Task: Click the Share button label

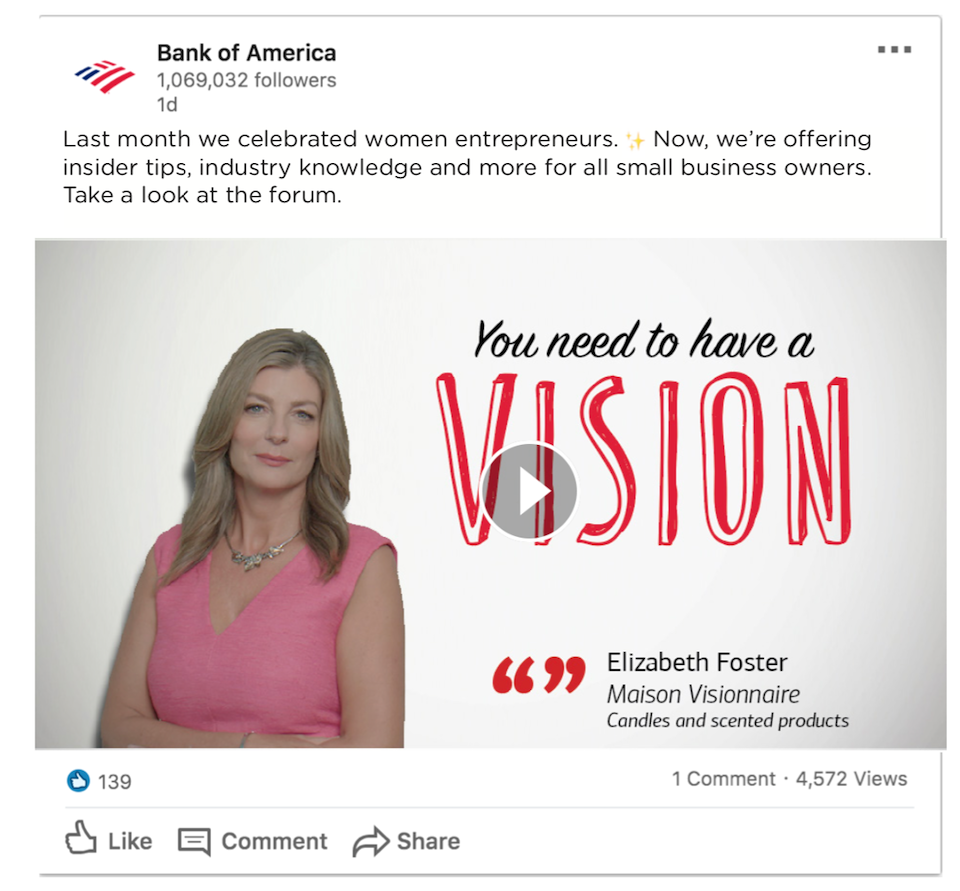Action: pos(428,841)
